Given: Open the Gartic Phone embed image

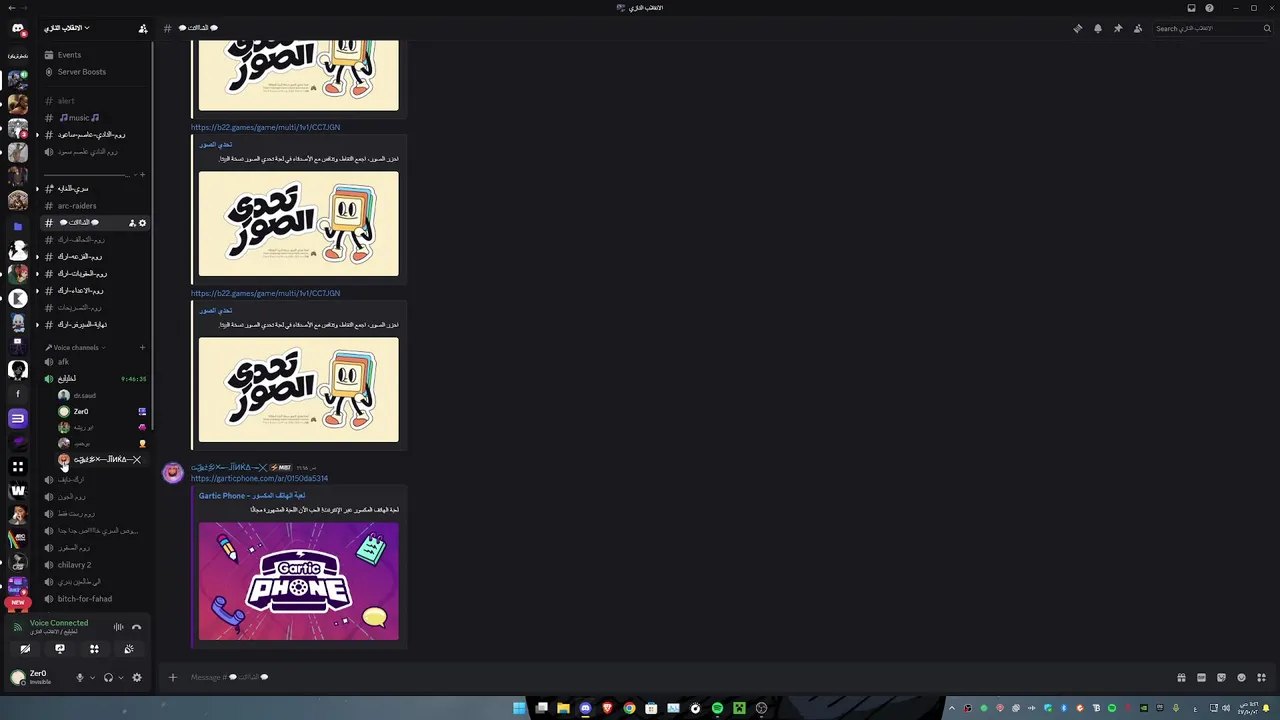Looking at the screenshot, I should coord(298,581).
